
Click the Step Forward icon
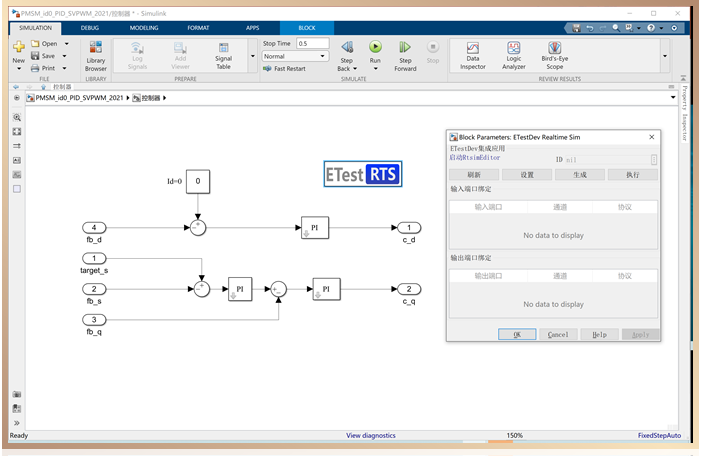pos(405,47)
